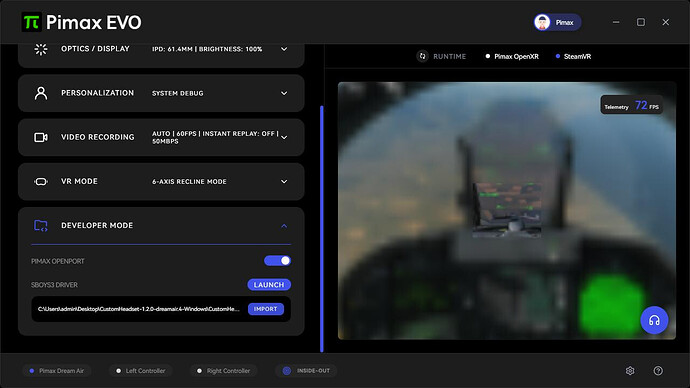The image size is (690, 388).
Task: Click the AUTO 60FPS instant replay summary
Action: [x=215, y=137]
